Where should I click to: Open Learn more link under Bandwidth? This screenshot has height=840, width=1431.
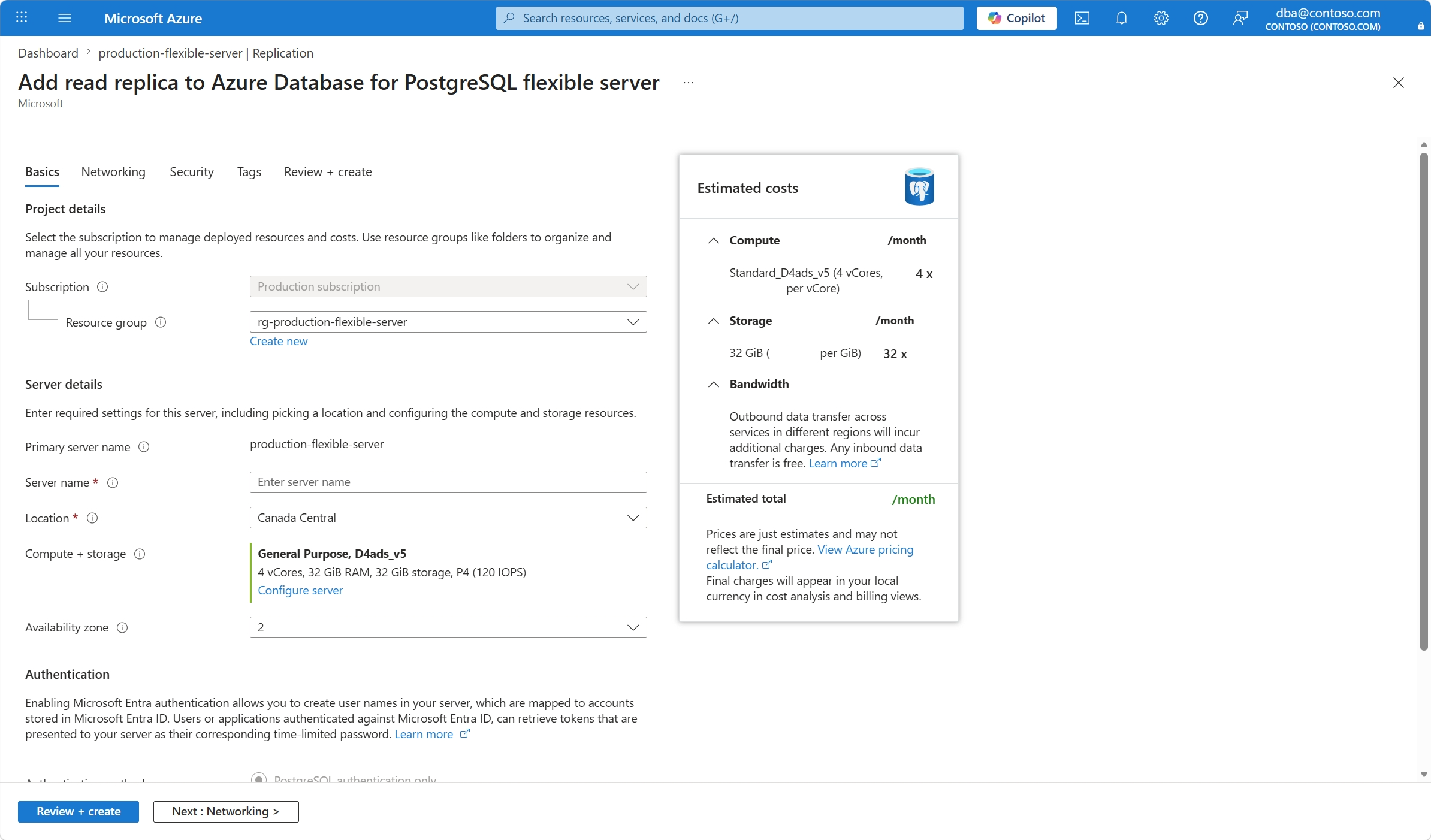click(x=845, y=463)
